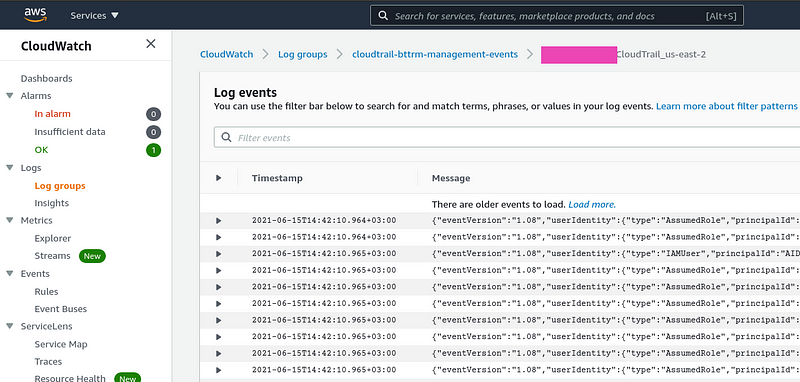Expand all rows using header triangle
Viewport: 800px width, 382px height.
coord(218,178)
